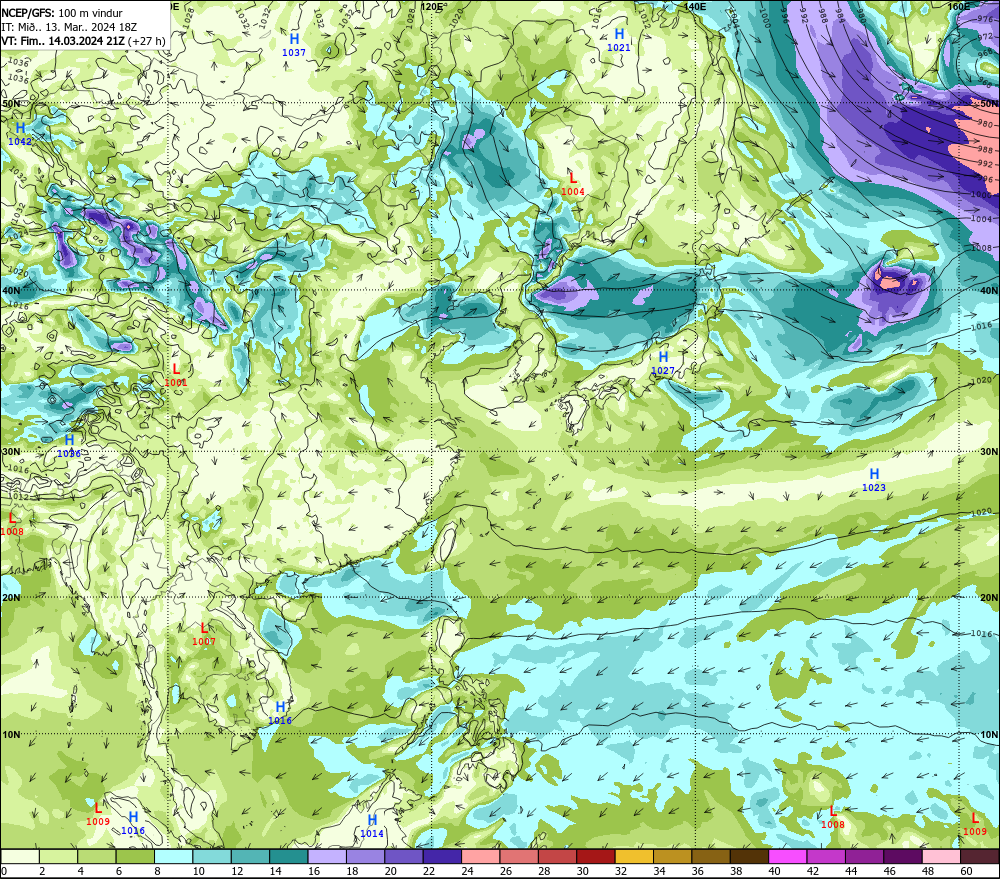This screenshot has width=1000, height=879.
Task: Click the '50N' latitude label on left edge
Action: 11,103
